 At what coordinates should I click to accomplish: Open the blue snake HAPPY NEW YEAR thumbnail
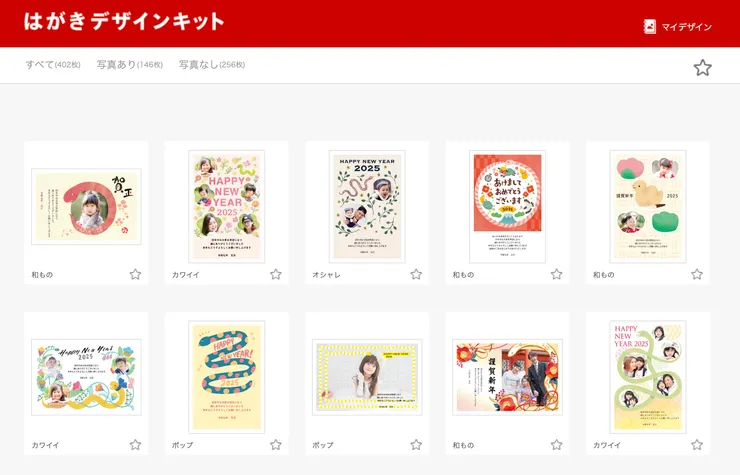[227, 377]
